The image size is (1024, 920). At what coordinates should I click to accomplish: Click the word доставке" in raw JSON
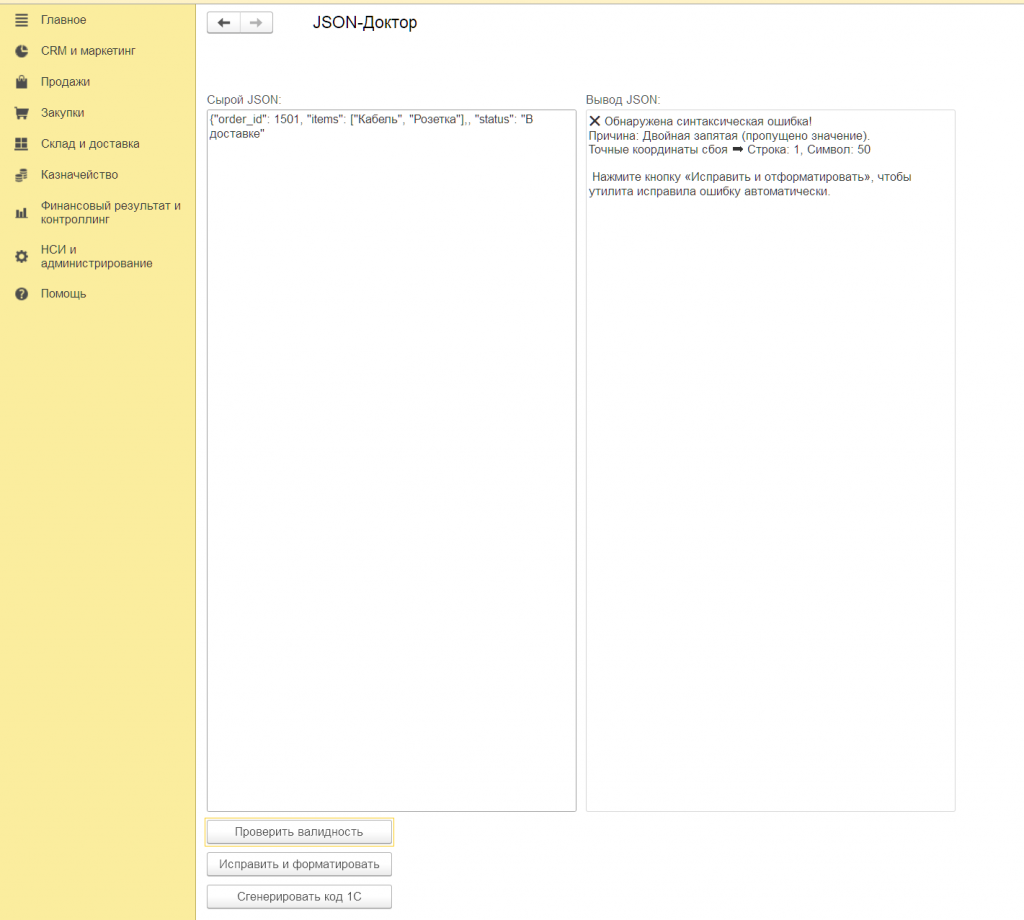click(x=237, y=134)
